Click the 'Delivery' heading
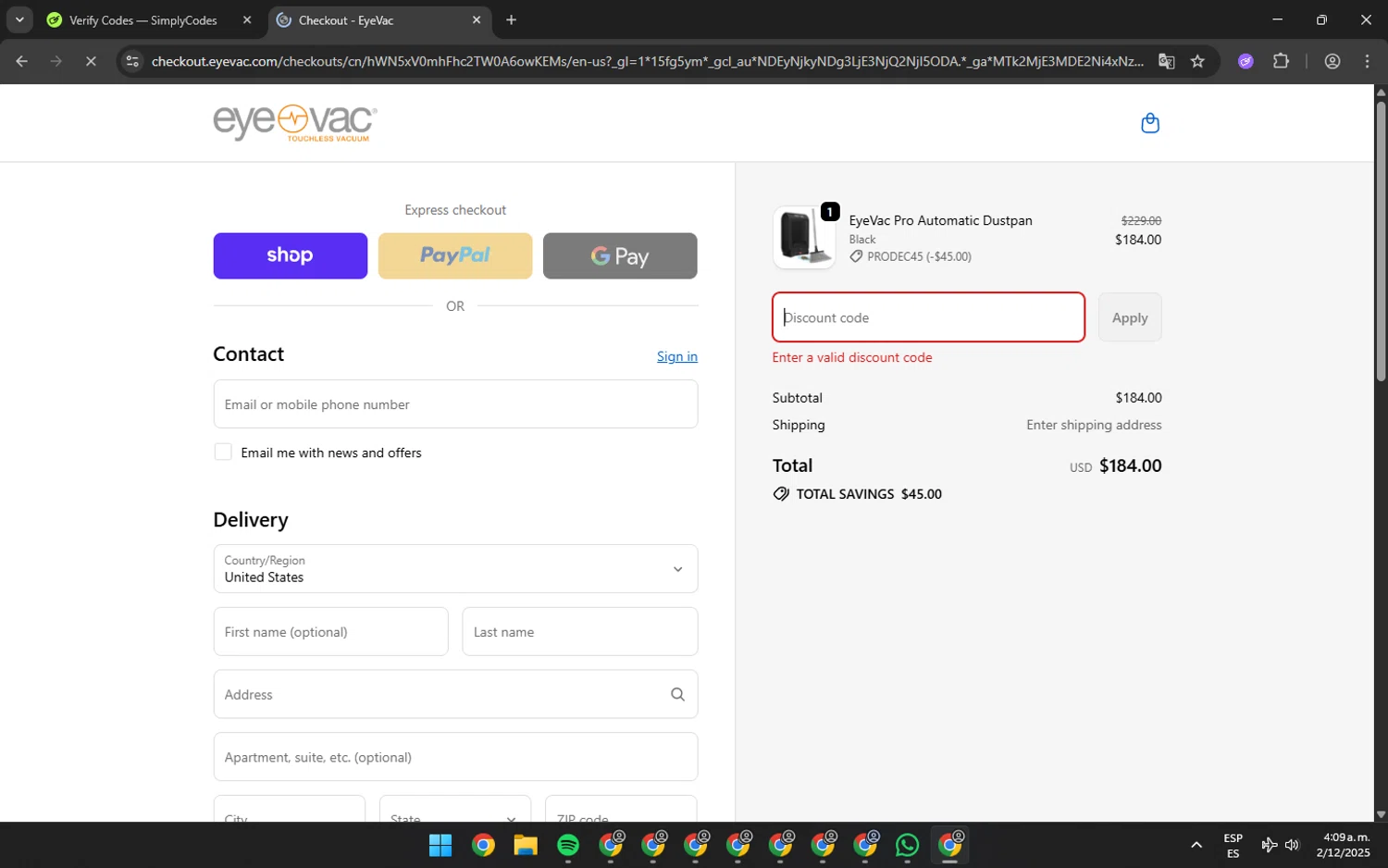The image size is (1388, 868). 251,520
